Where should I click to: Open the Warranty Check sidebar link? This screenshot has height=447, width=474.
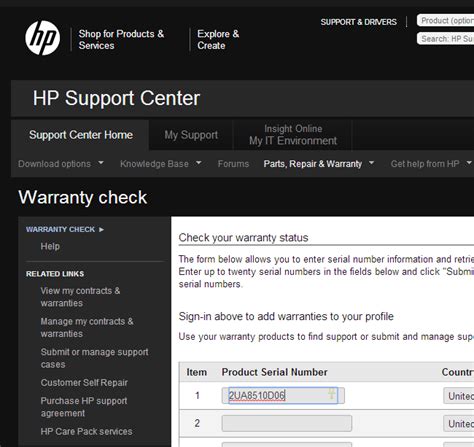(60, 229)
